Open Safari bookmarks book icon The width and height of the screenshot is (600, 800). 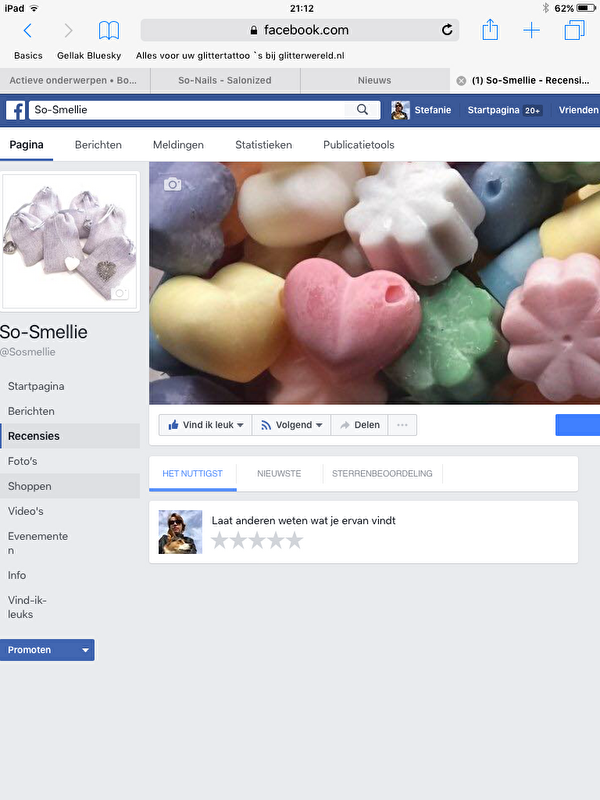point(108,31)
